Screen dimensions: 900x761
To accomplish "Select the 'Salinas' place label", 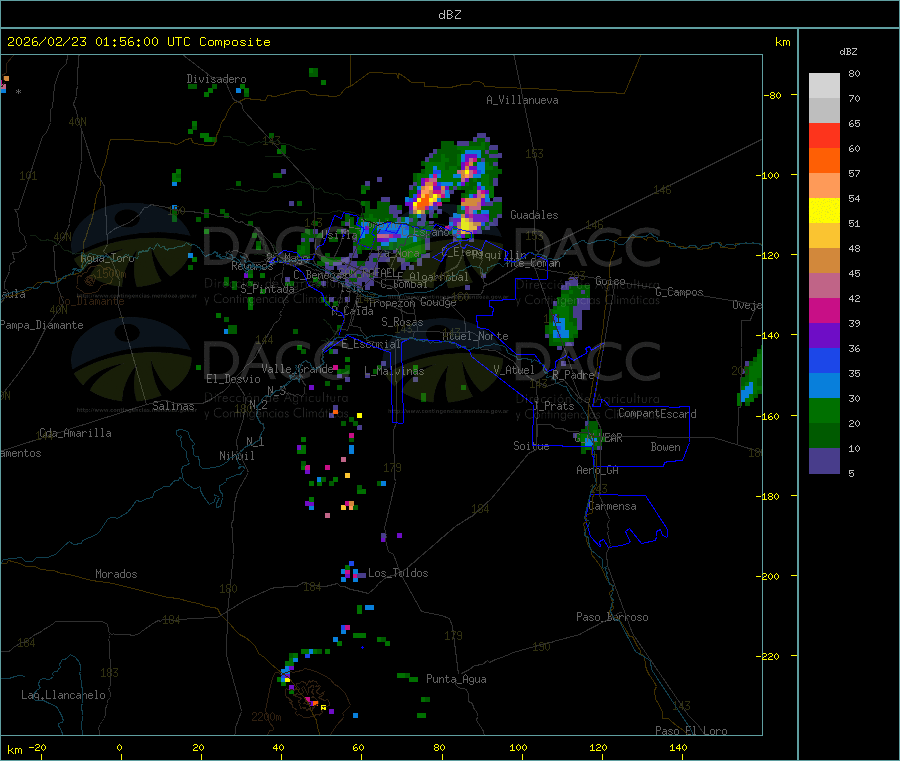I will coord(173,406).
